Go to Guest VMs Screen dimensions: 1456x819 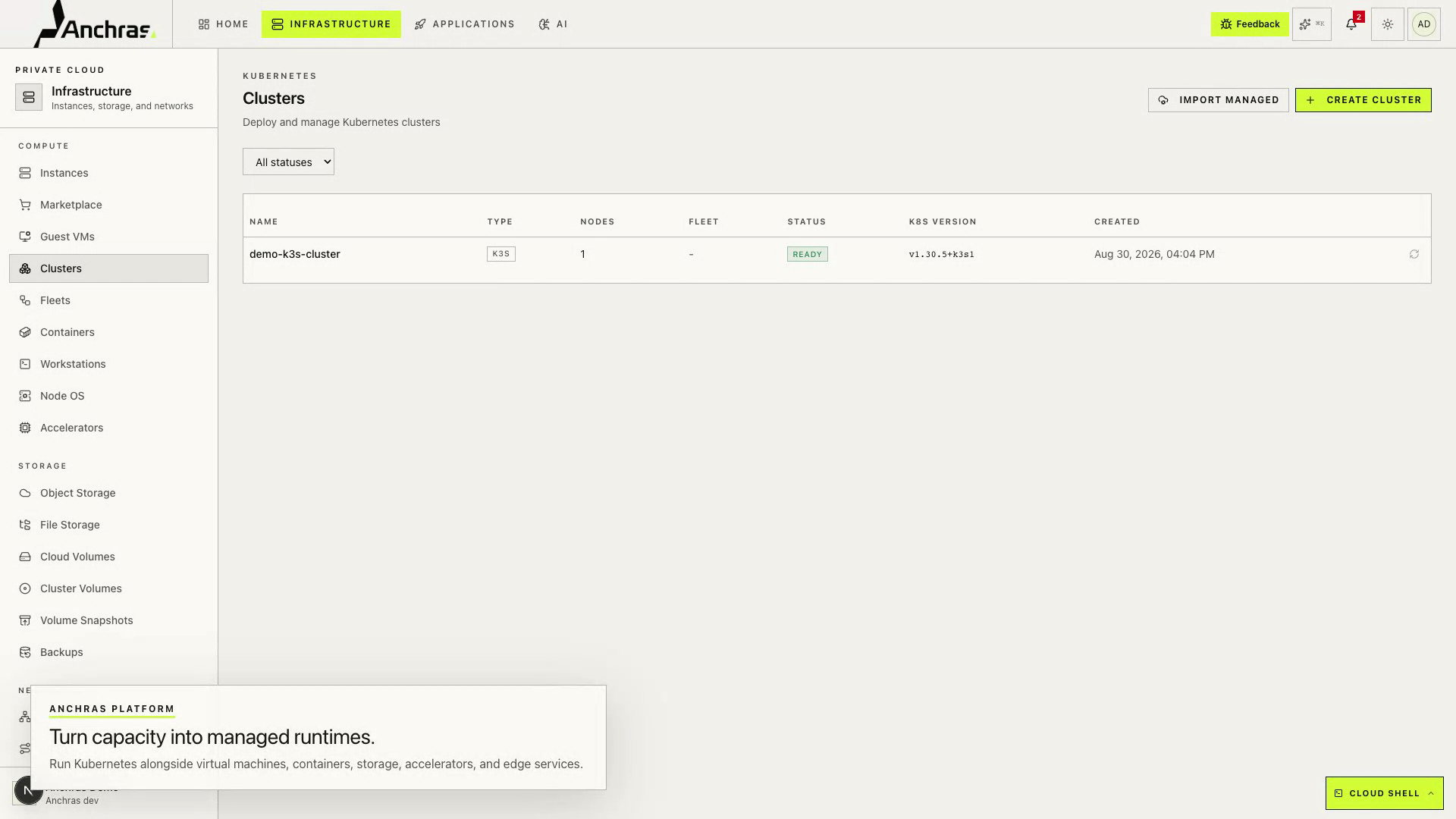tap(108, 237)
